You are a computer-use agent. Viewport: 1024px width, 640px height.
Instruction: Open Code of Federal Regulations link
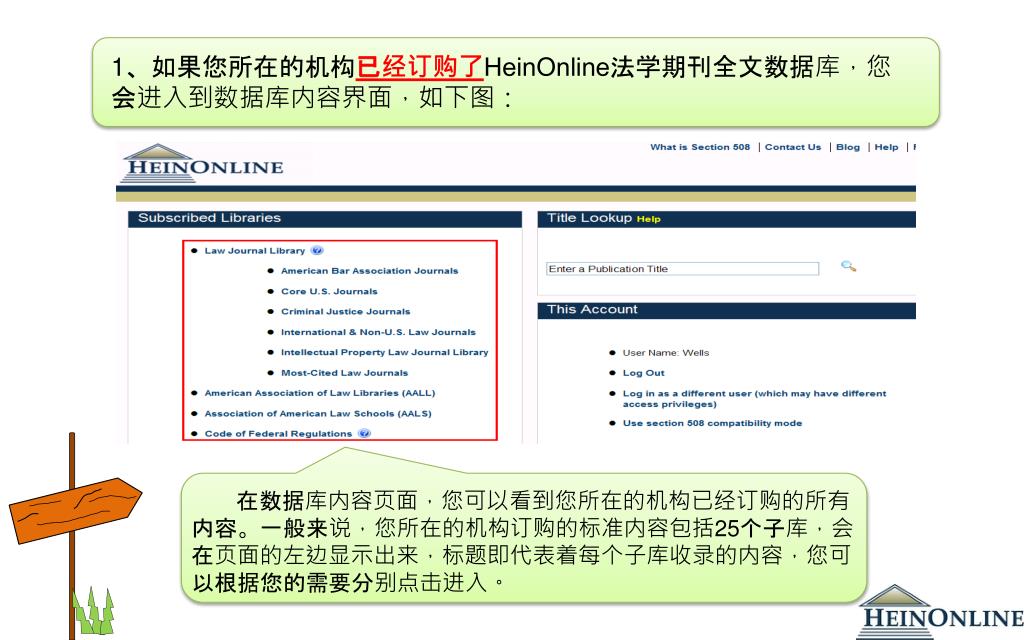(x=278, y=434)
